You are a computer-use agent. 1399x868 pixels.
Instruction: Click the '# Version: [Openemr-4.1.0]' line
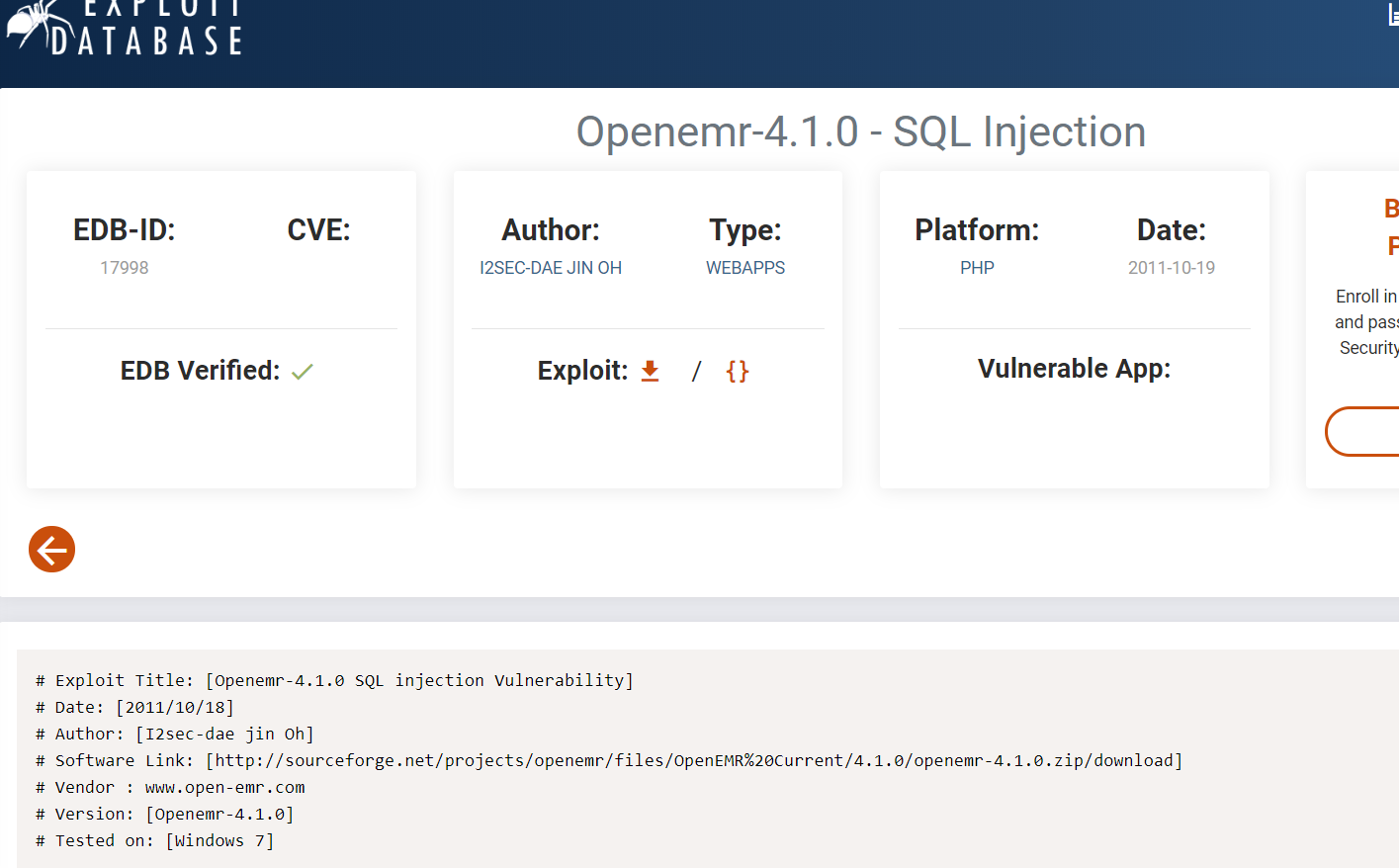(x=165, y=814)
